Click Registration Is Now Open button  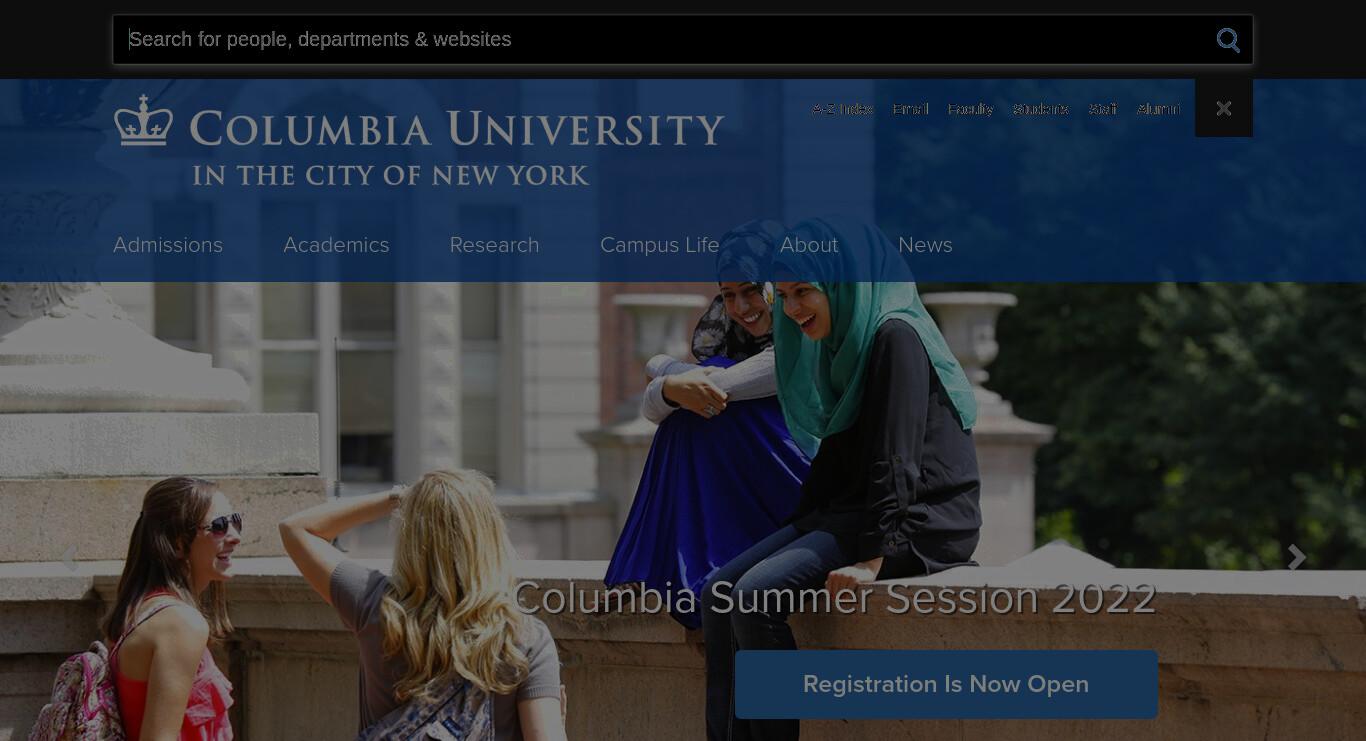[x=946, y=684]
